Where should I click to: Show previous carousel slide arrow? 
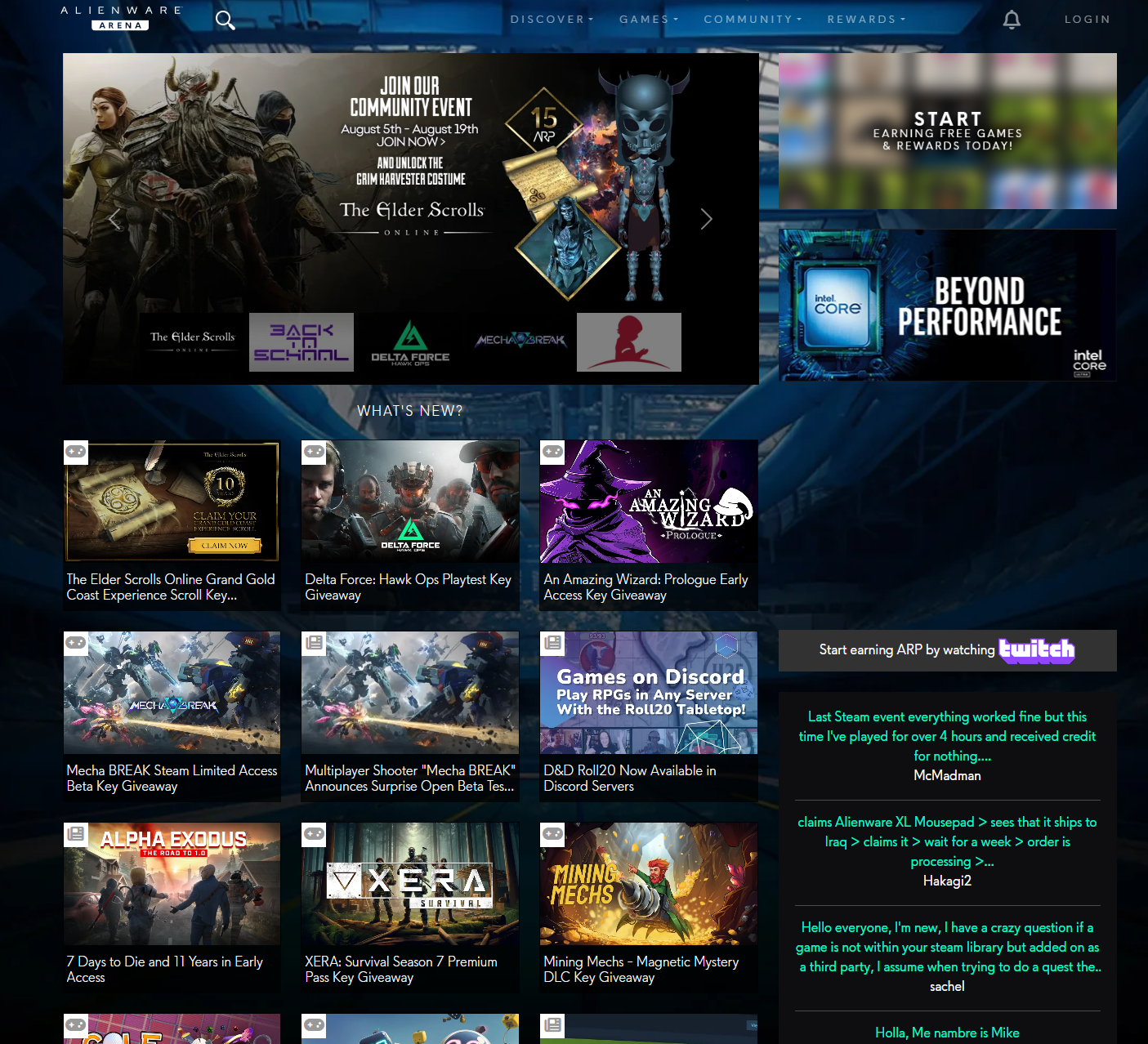[114, 219]
